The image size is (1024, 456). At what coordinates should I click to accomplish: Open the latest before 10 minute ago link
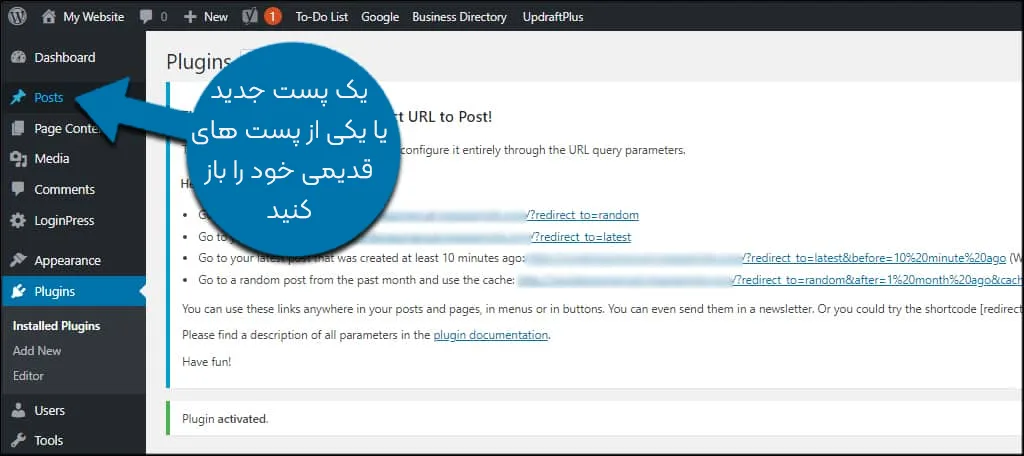(x=874, y=259)
